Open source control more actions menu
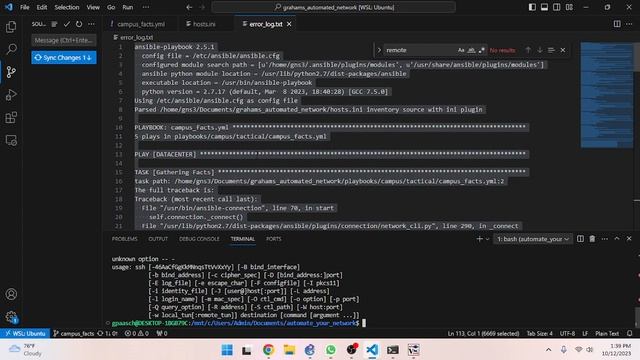The image size is (640, 360). [91, 24]
